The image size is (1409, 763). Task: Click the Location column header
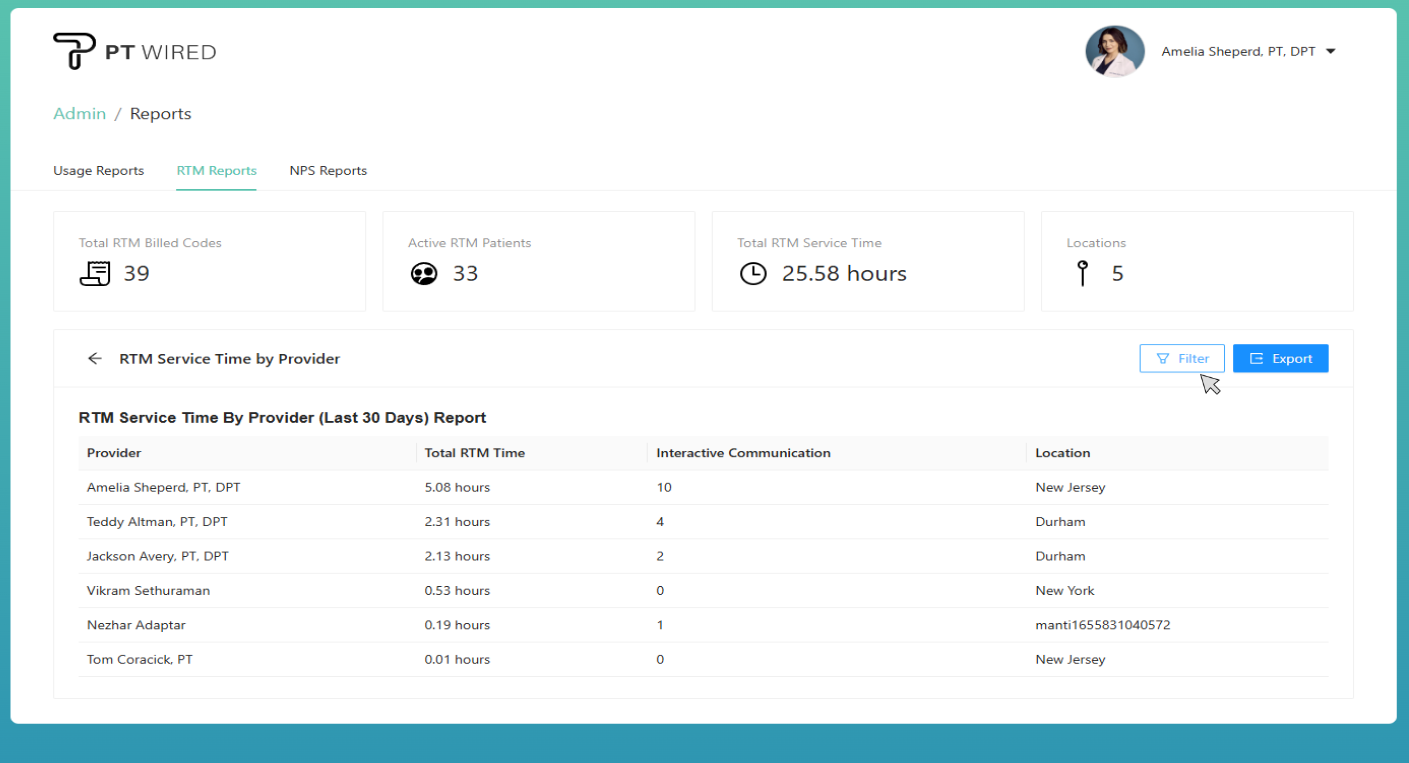(1062, 453)
